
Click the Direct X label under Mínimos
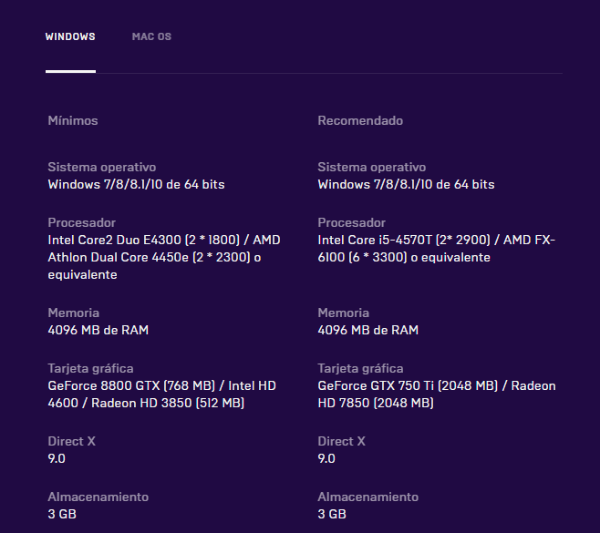[72, 441]
